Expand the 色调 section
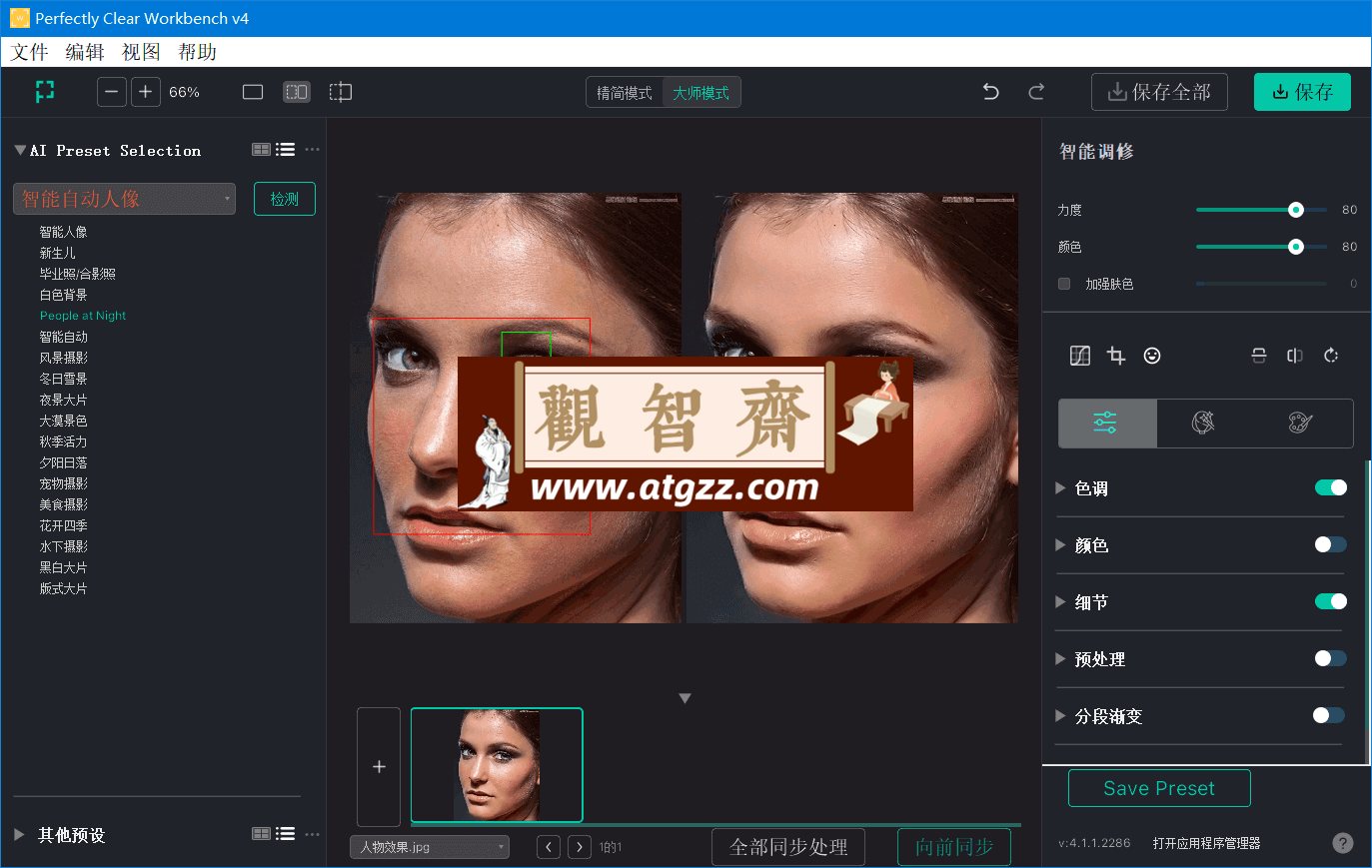Screen dimensions: 1372x868 [1060, 488]
